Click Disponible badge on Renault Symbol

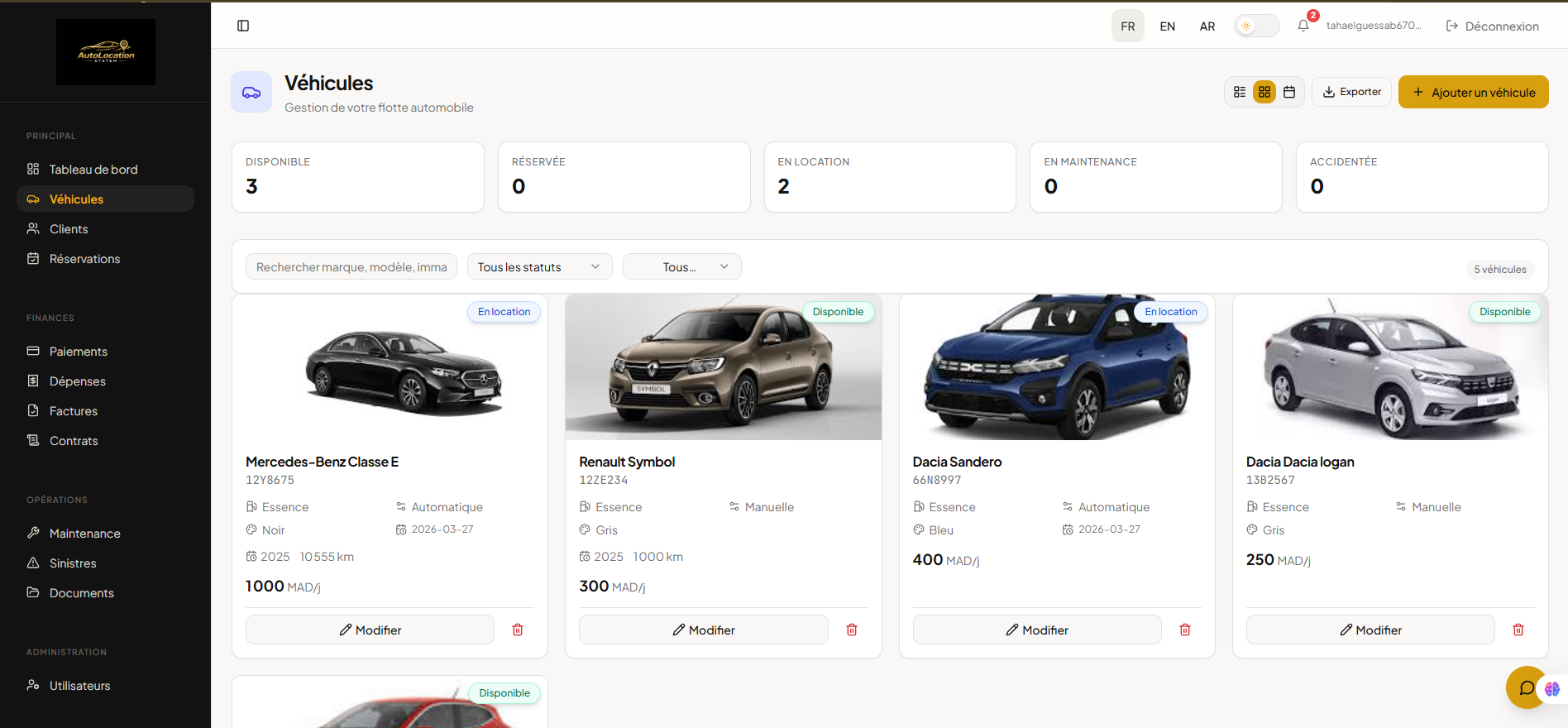(838, 312)
